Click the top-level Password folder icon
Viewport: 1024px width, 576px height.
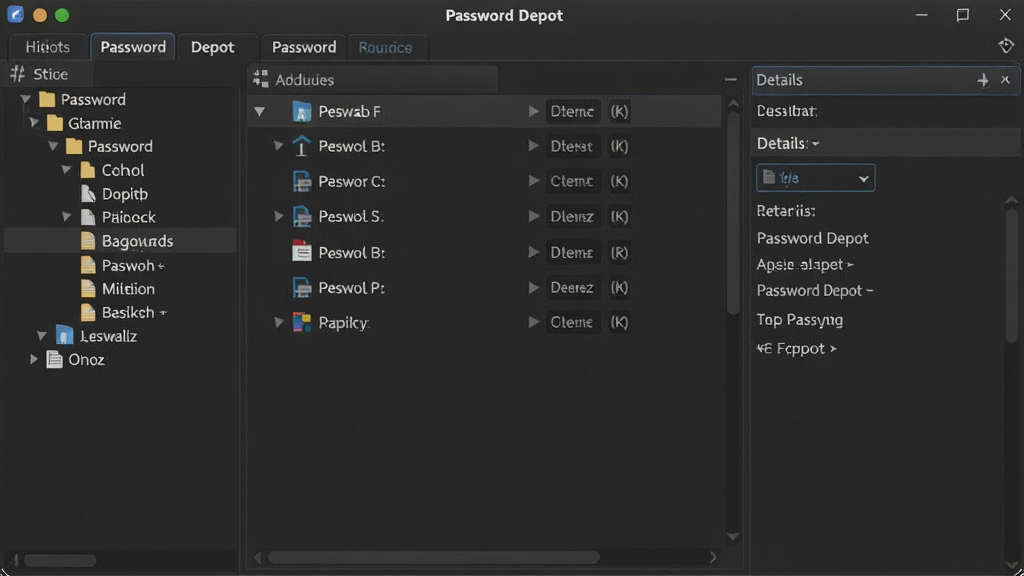tap(46, 99)
